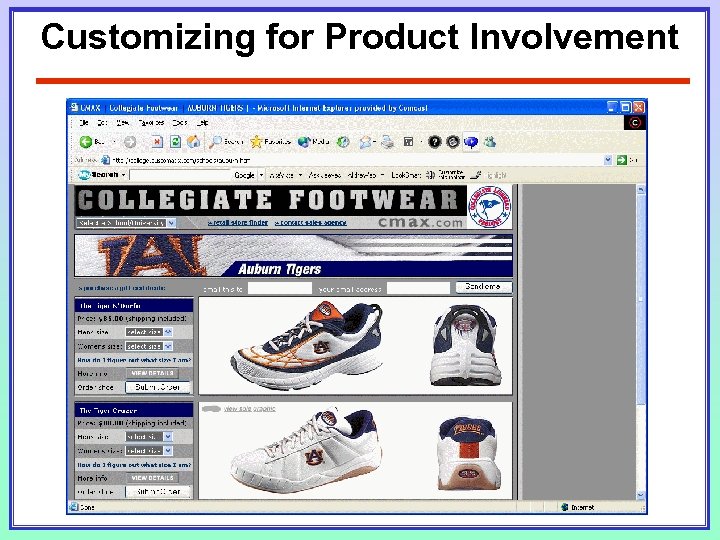Click the scrollbar down arrow
Image resolution: width=720 pixels, height=540 pixels.
[x=641, y=495]
